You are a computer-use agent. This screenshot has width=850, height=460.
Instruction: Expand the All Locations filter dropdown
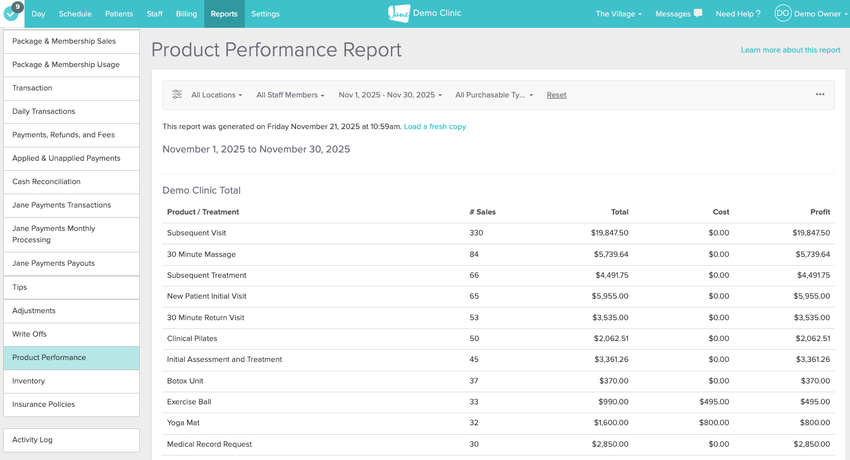click(216, 95)
